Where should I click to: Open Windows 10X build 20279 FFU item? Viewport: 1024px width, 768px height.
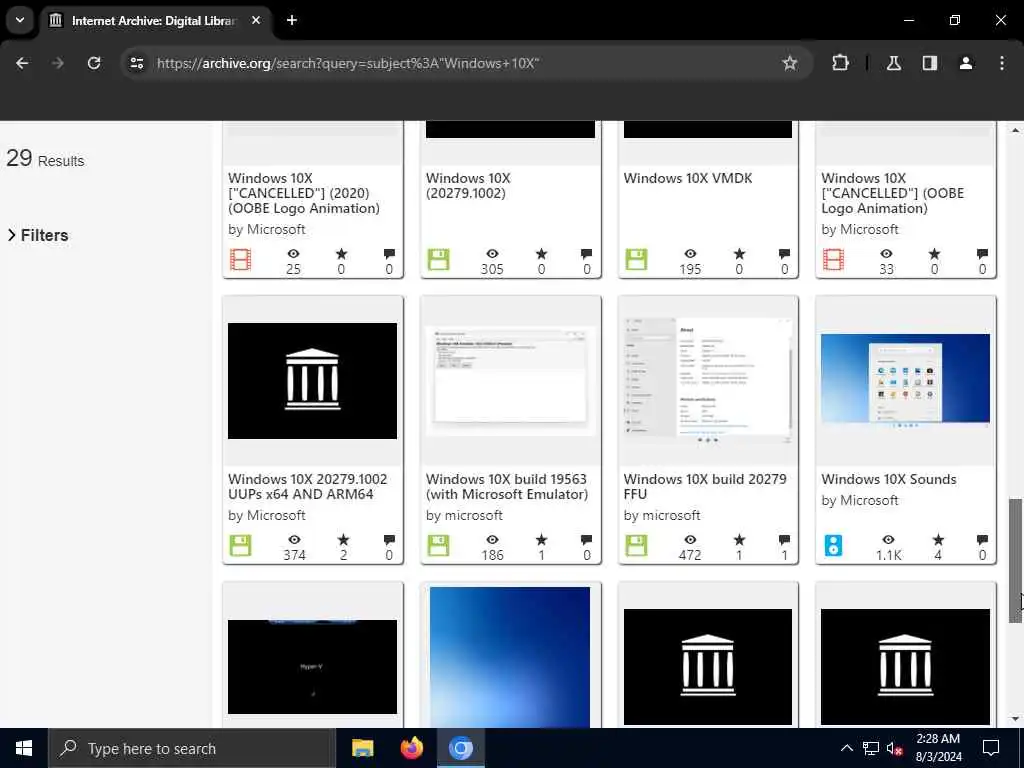[x=705, y=487]
